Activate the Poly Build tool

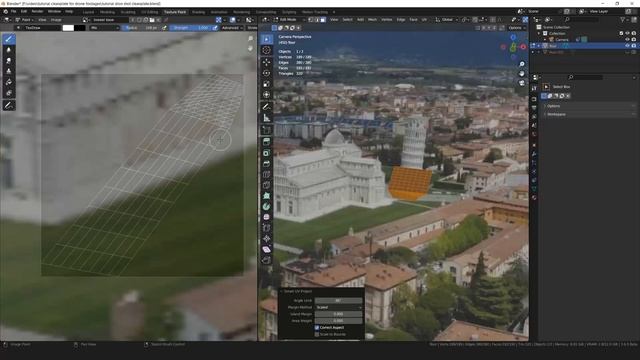(267, 196)
